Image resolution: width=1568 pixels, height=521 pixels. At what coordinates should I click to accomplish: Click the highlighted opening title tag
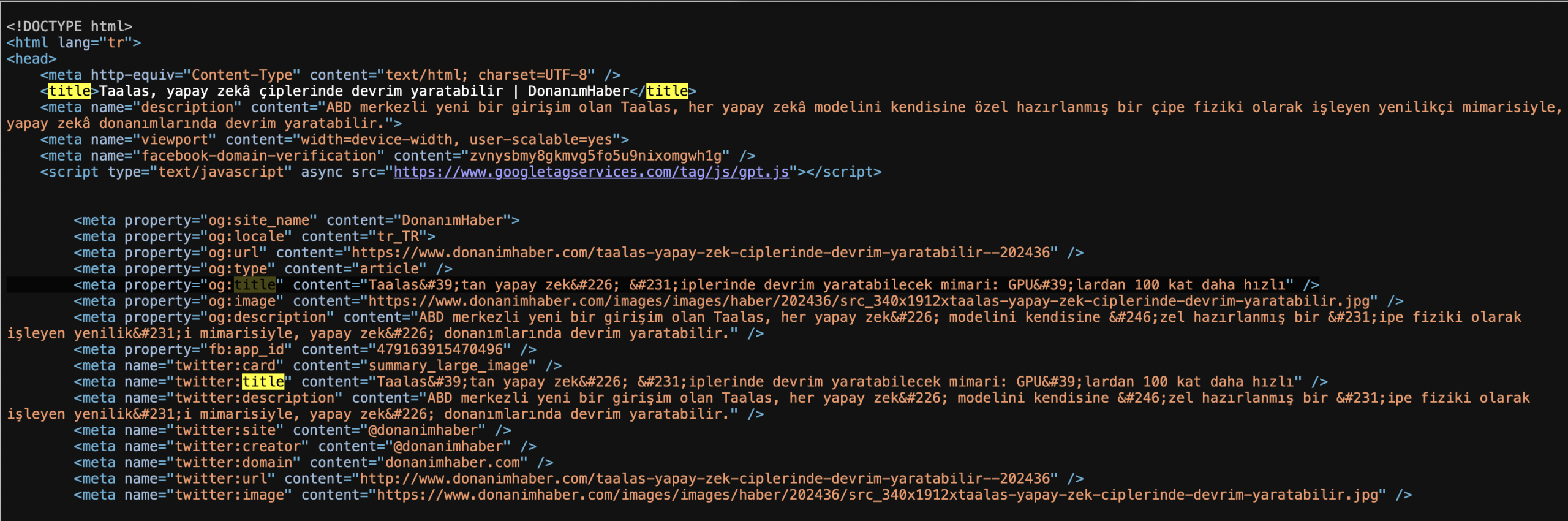tap(69, 91)
